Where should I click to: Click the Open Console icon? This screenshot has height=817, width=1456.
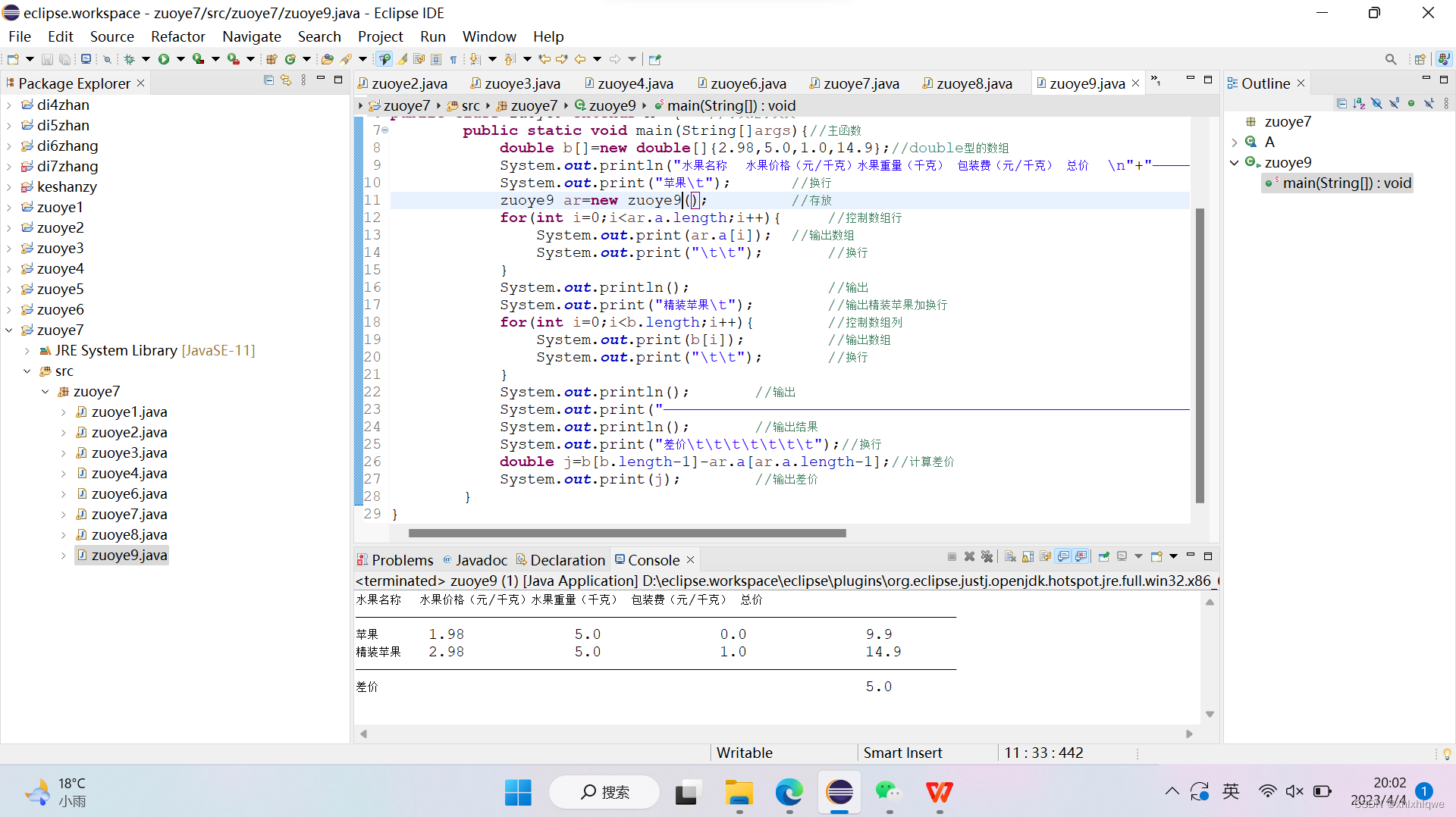tap(1156, 557)
